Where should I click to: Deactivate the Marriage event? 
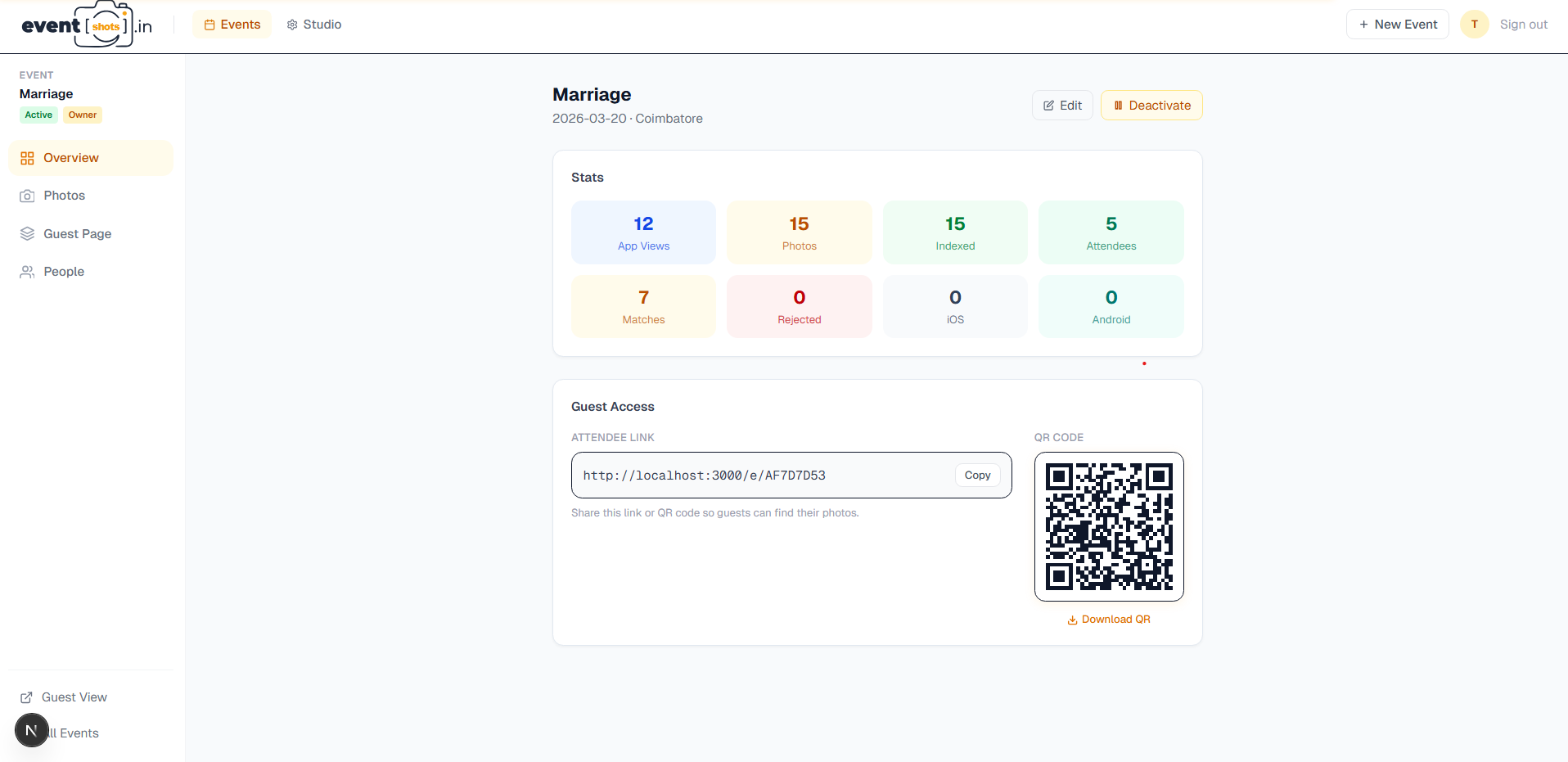(1151, 106)
